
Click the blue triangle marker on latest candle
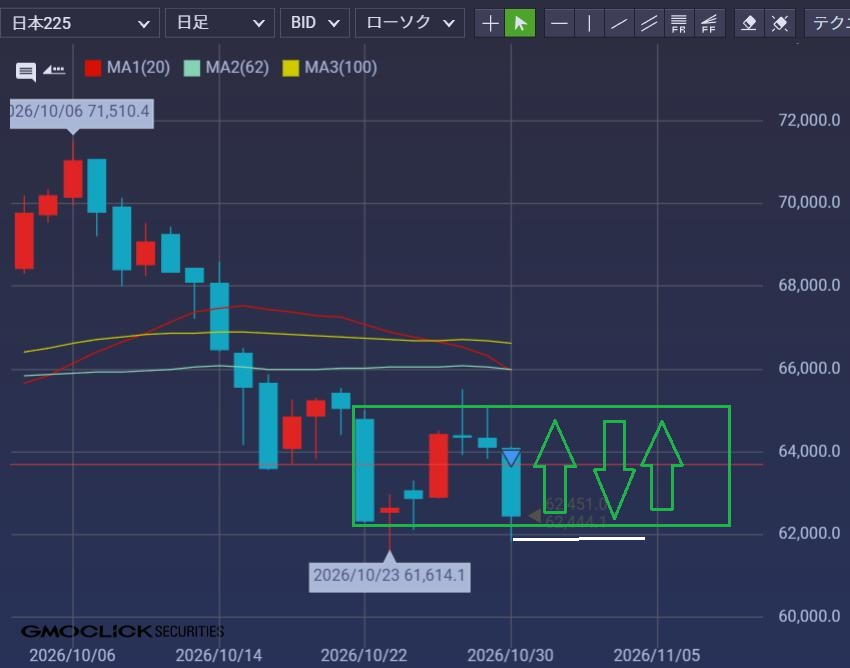511,458
